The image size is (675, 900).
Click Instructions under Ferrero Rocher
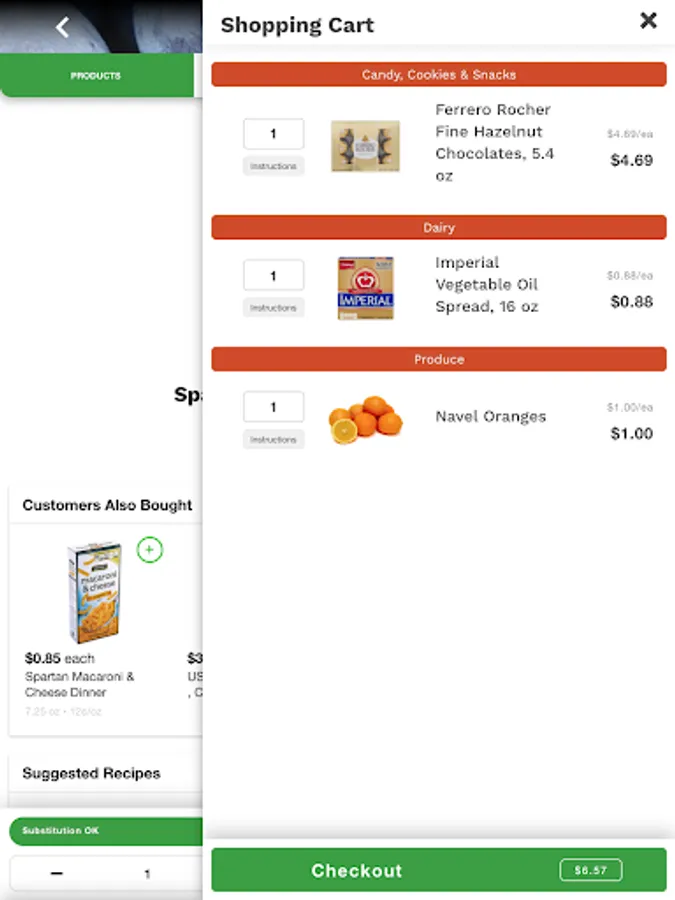click(x=273, y=166)
